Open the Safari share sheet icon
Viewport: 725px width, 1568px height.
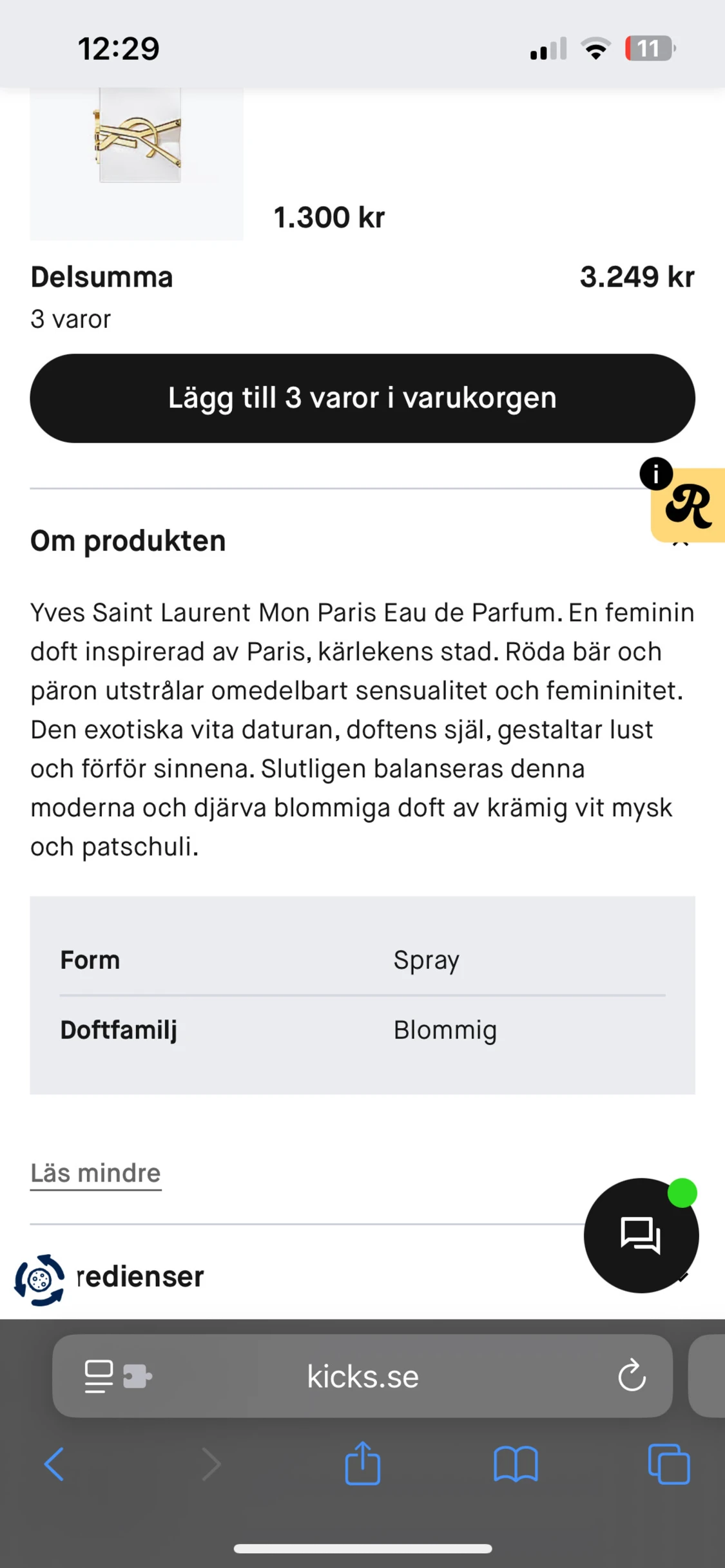click(362, 1463)
